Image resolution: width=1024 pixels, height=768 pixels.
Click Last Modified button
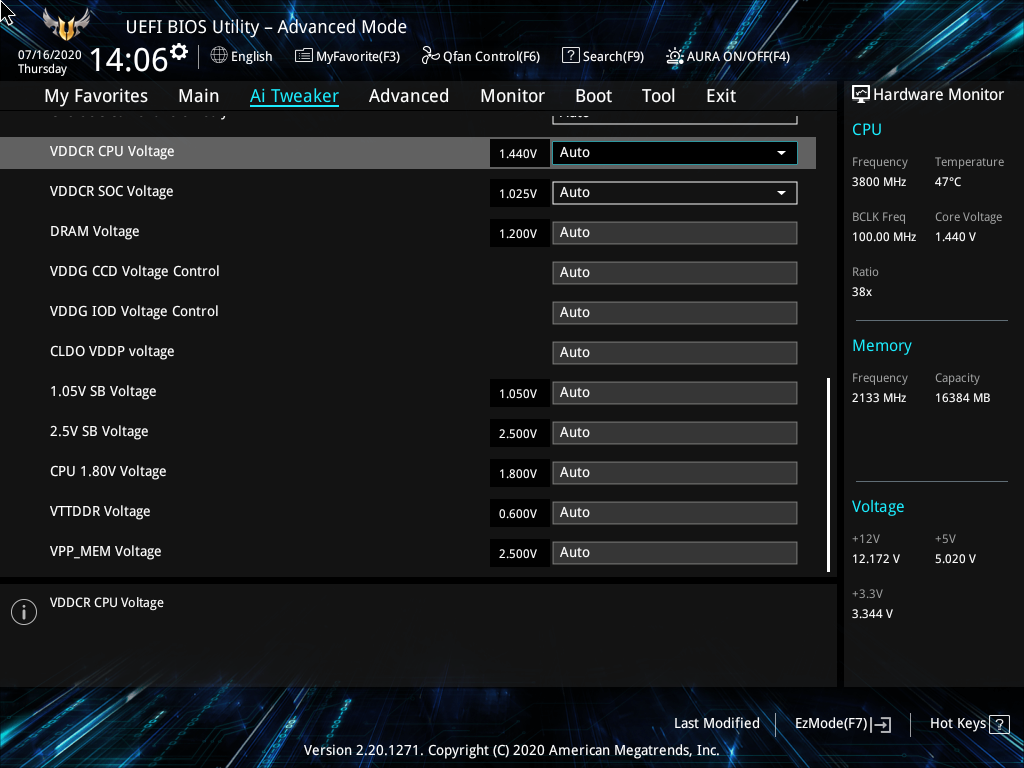pos(716,724)
